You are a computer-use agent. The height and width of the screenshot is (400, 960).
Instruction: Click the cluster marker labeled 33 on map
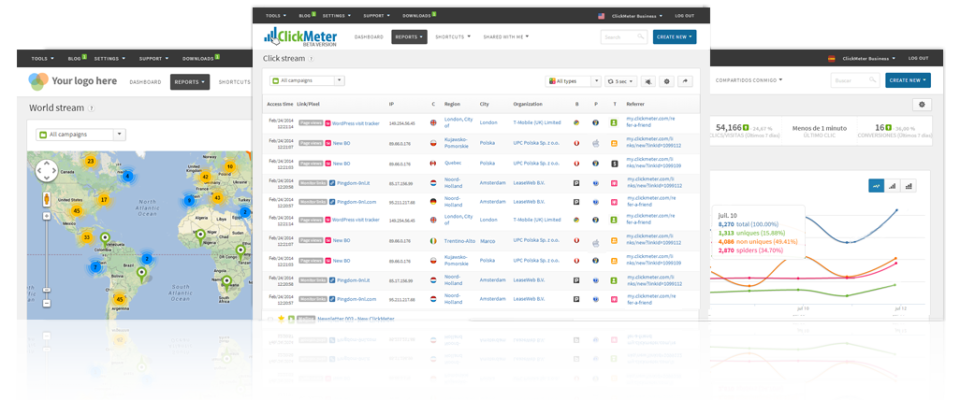(87, 238)
